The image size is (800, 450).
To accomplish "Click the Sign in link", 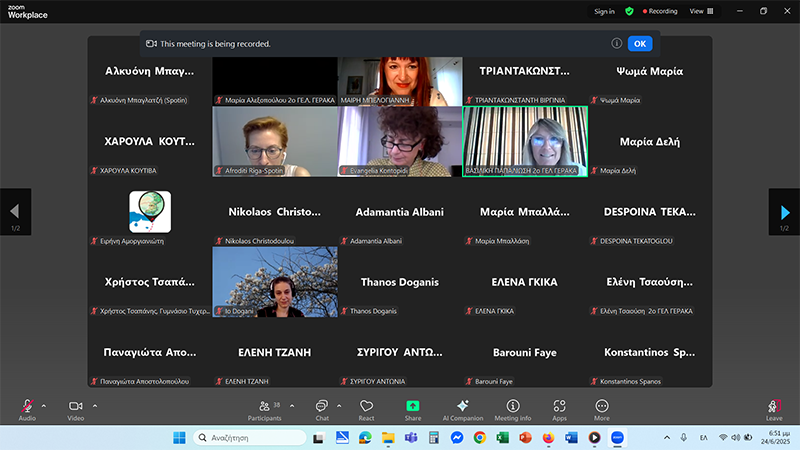I will click(604, 11).
